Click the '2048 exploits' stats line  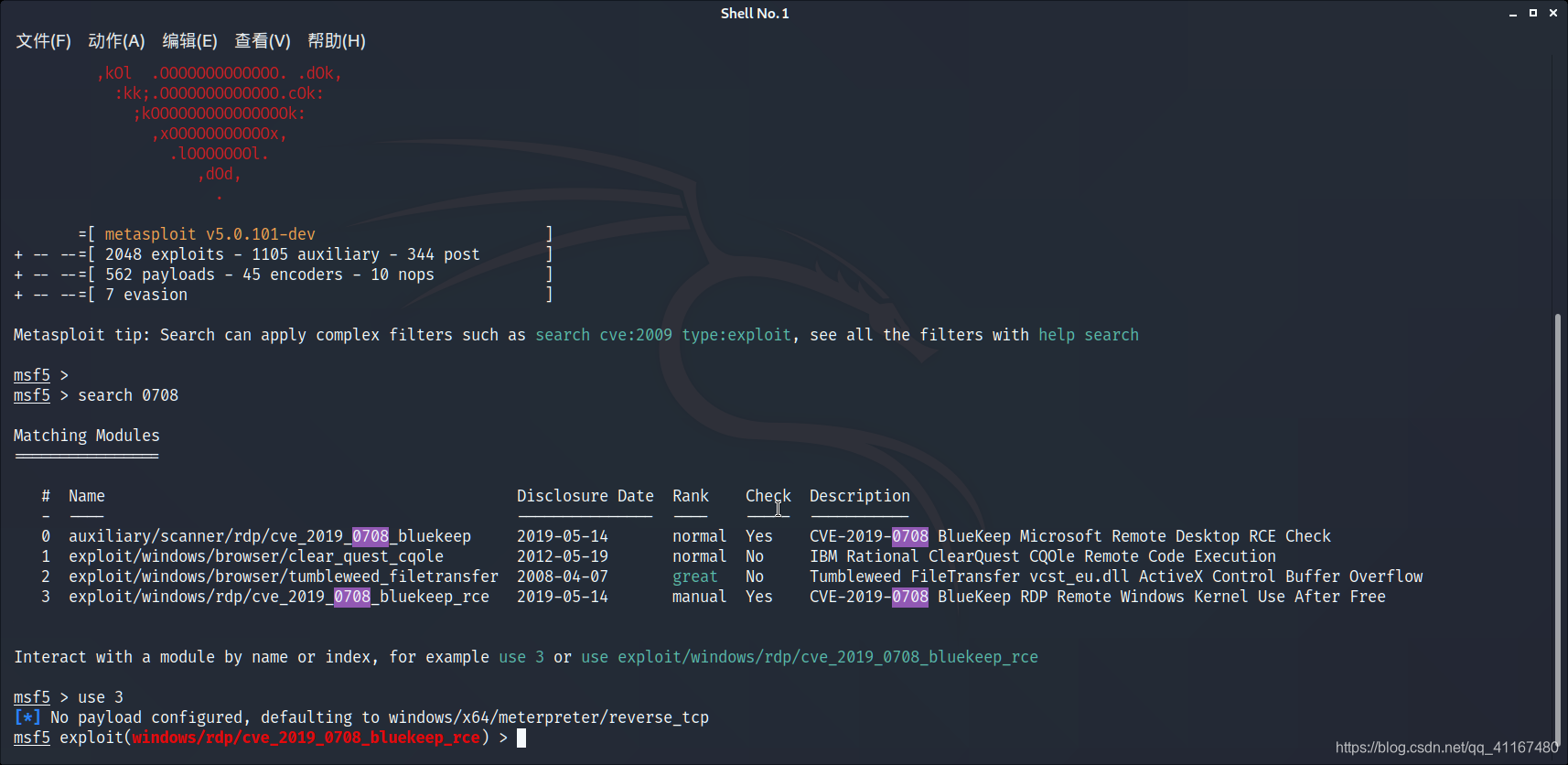(x=292, y=254)
